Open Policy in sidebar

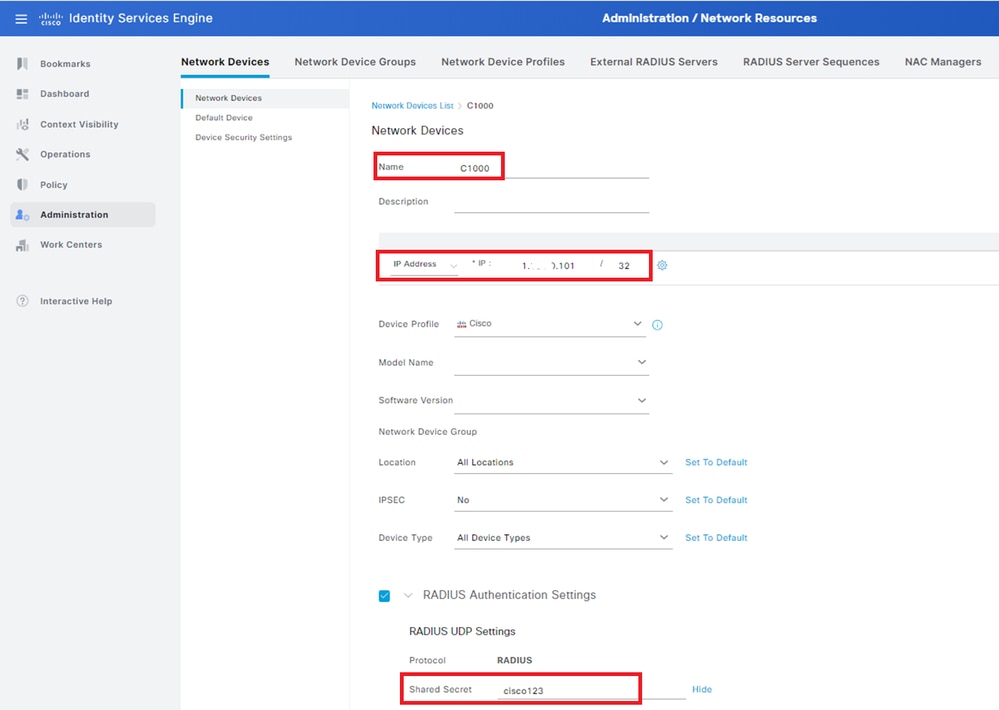(54, 185)
